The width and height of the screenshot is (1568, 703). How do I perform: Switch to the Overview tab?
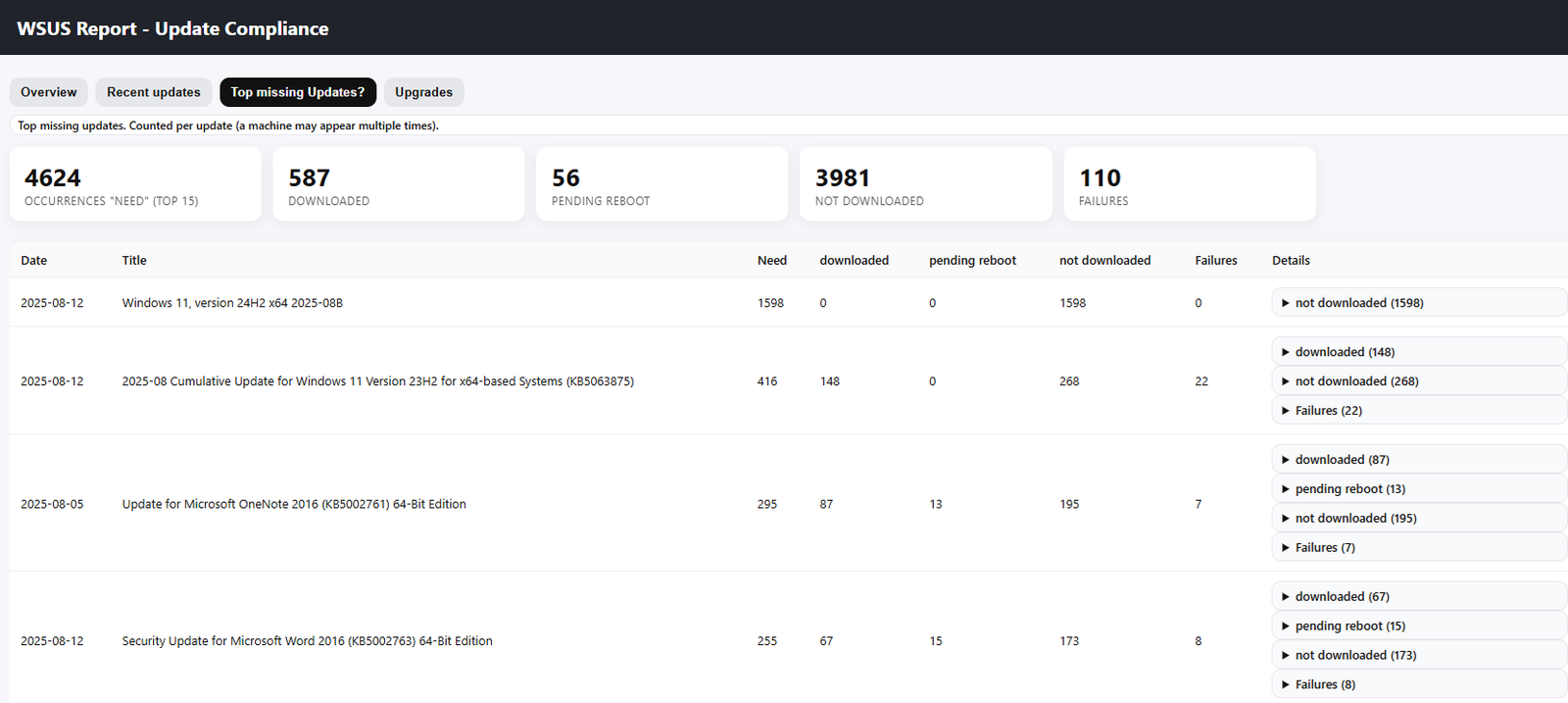point(49,92)
